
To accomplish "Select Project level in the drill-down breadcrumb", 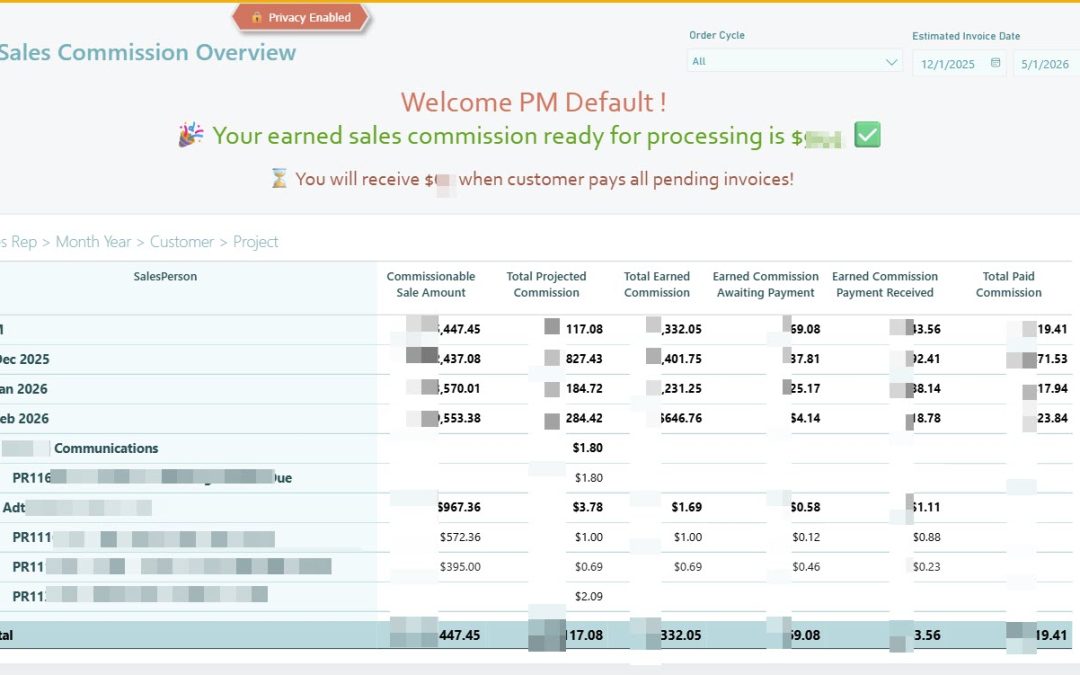I will [x=255, y=241].
